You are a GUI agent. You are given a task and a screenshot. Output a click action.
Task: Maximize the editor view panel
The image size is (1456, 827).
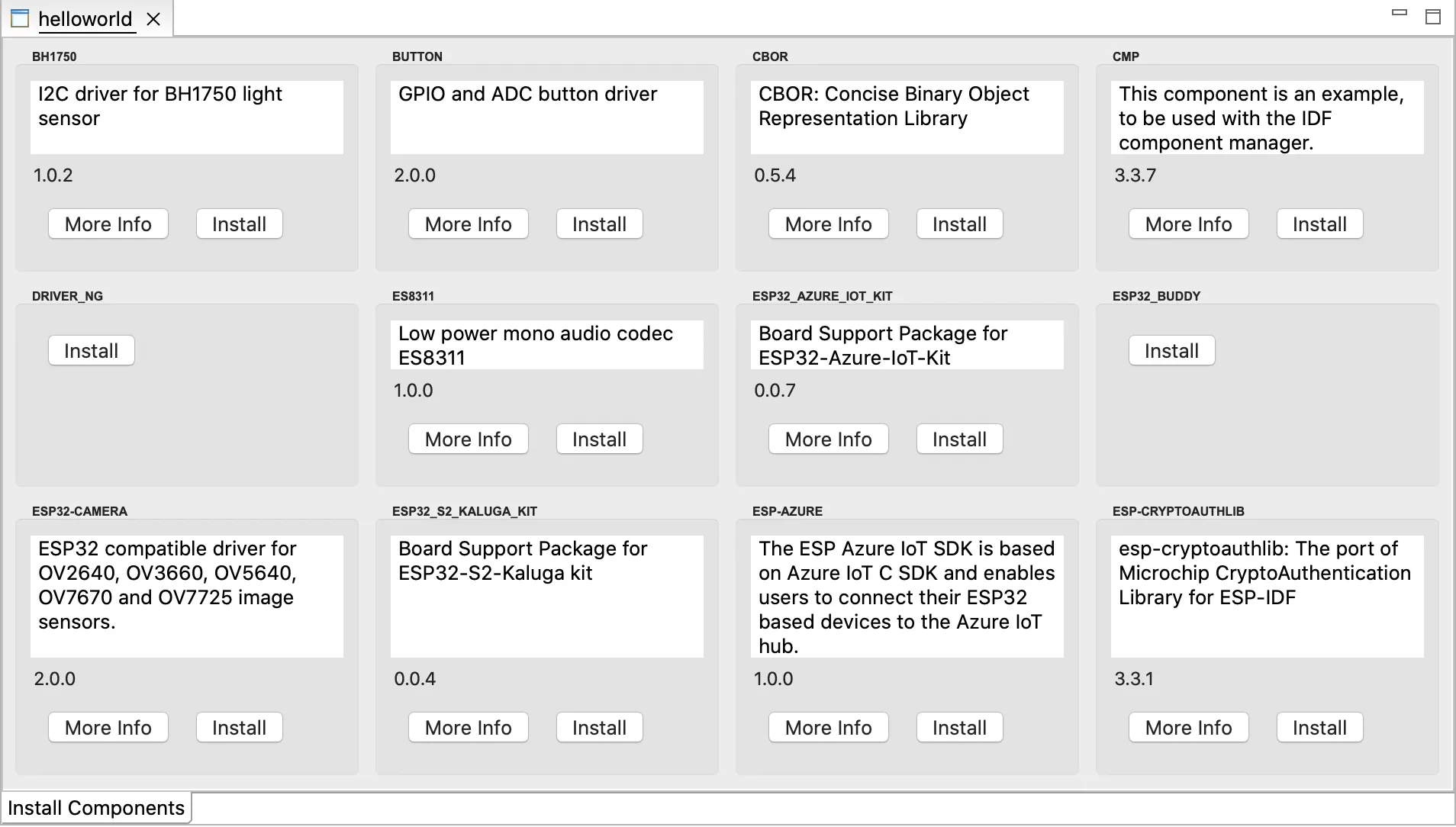(1432, 17)
